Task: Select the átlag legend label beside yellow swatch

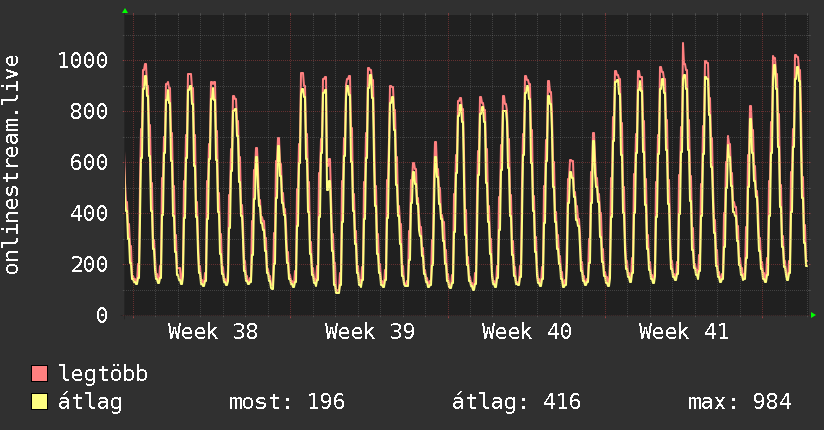Action: pos(90,403)
